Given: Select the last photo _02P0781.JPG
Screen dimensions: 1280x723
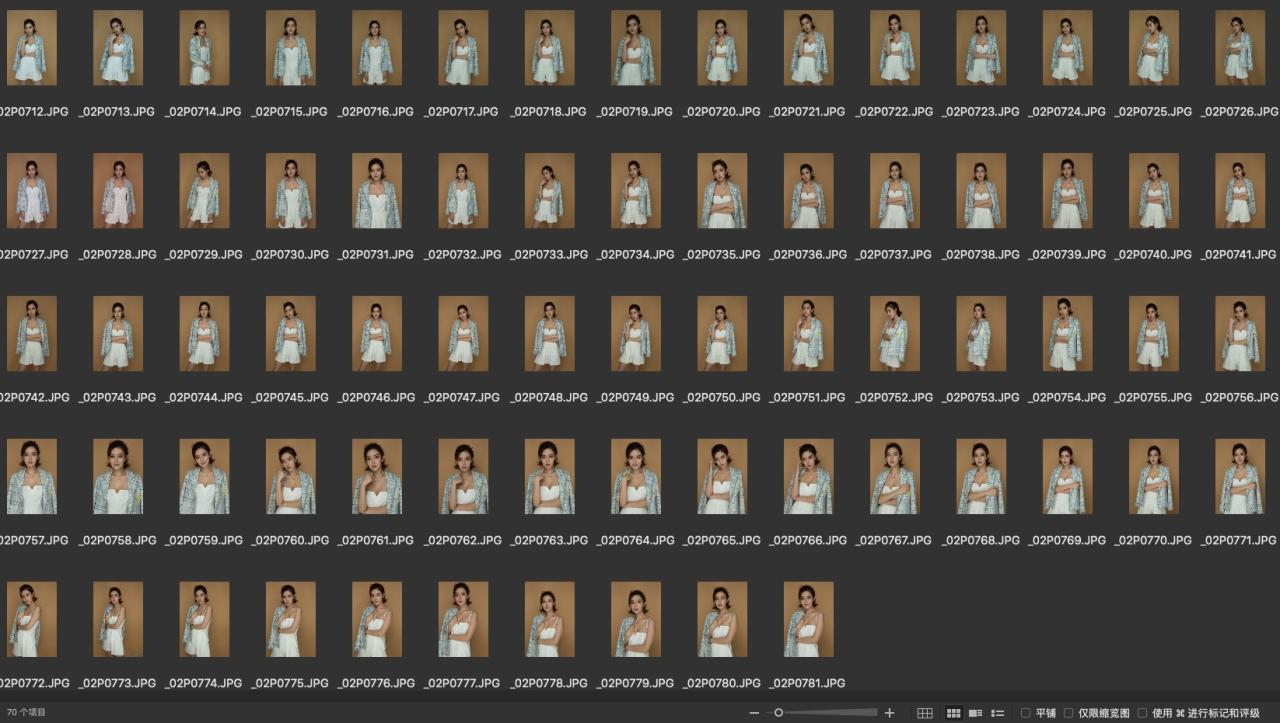Looking at the screenshot, I should [x=808, y=620].
